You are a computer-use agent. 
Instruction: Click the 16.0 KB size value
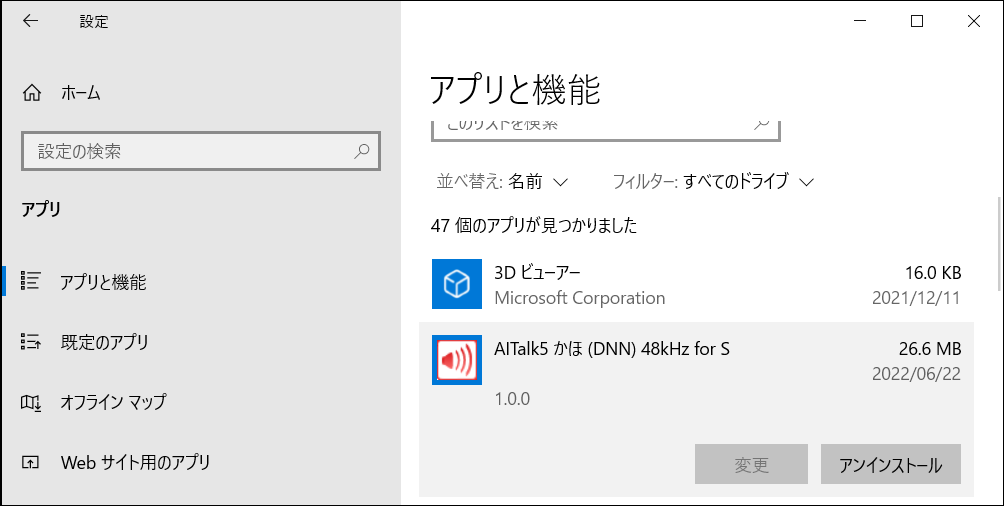[933, 273]
